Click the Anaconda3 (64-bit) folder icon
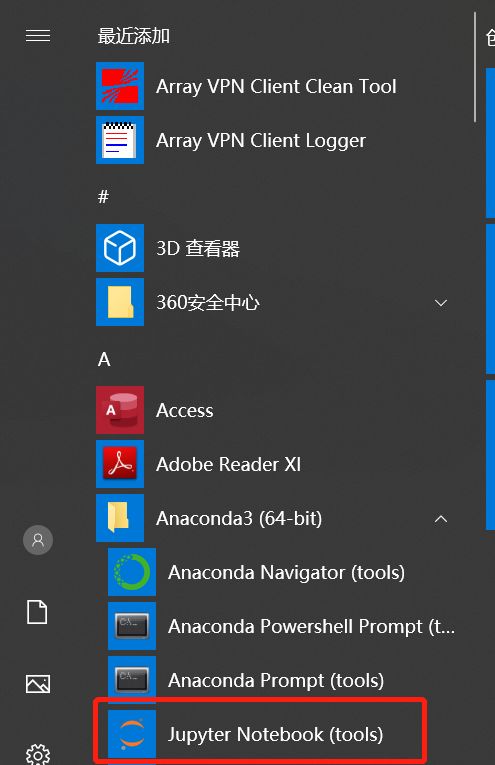 click(x=120, y=518)
